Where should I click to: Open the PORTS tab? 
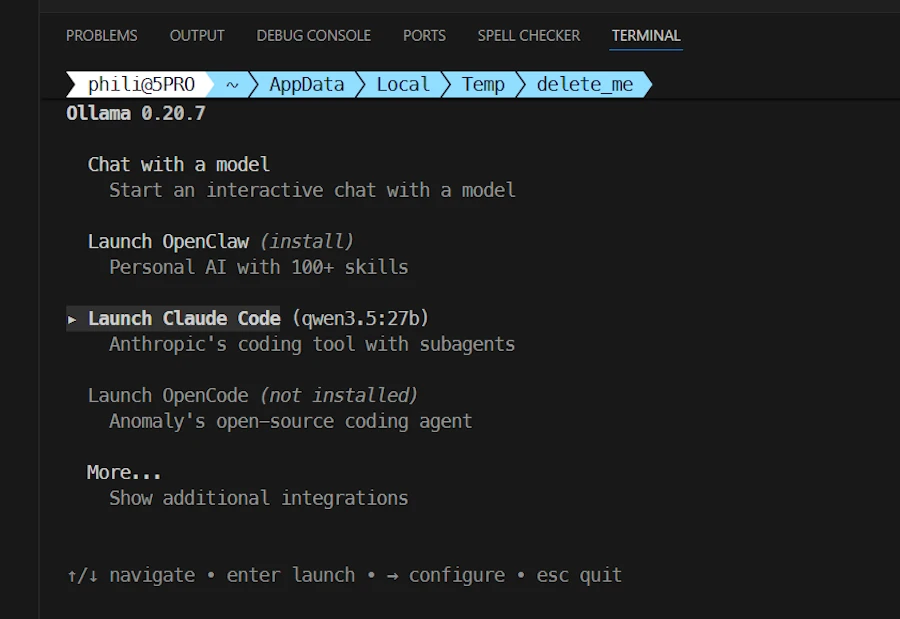point(424,36)
